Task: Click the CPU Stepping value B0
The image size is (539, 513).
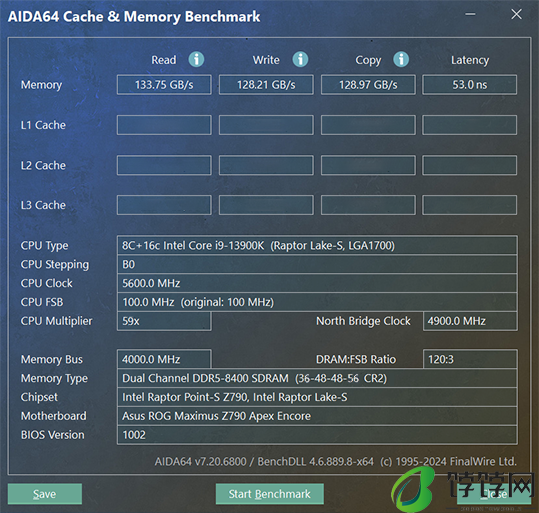Action: tap(317, 264)
